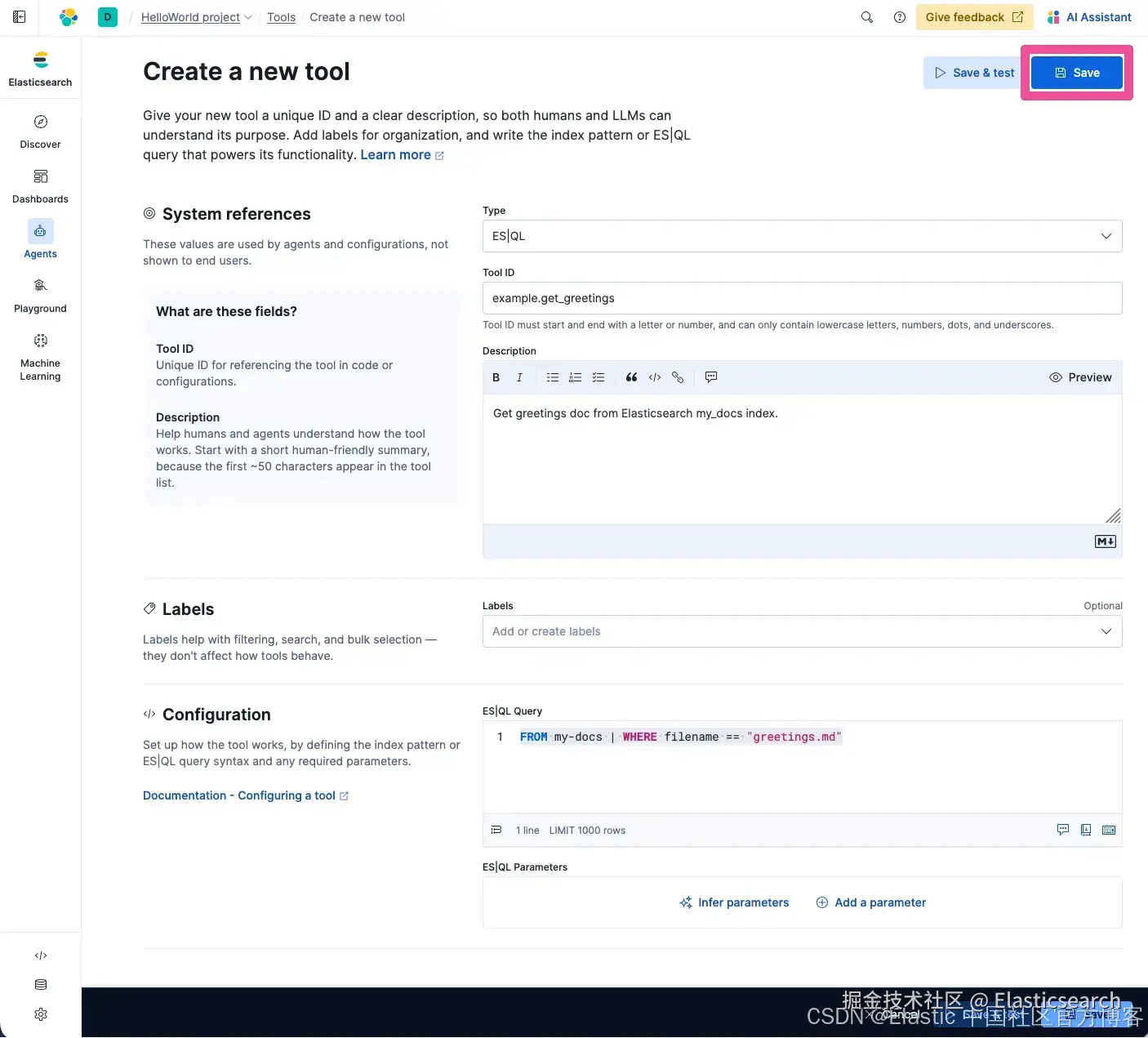Add a block quote in Description
Image resolution: width=1148 pixels, height=1038 pixels.
pos(631,377)
